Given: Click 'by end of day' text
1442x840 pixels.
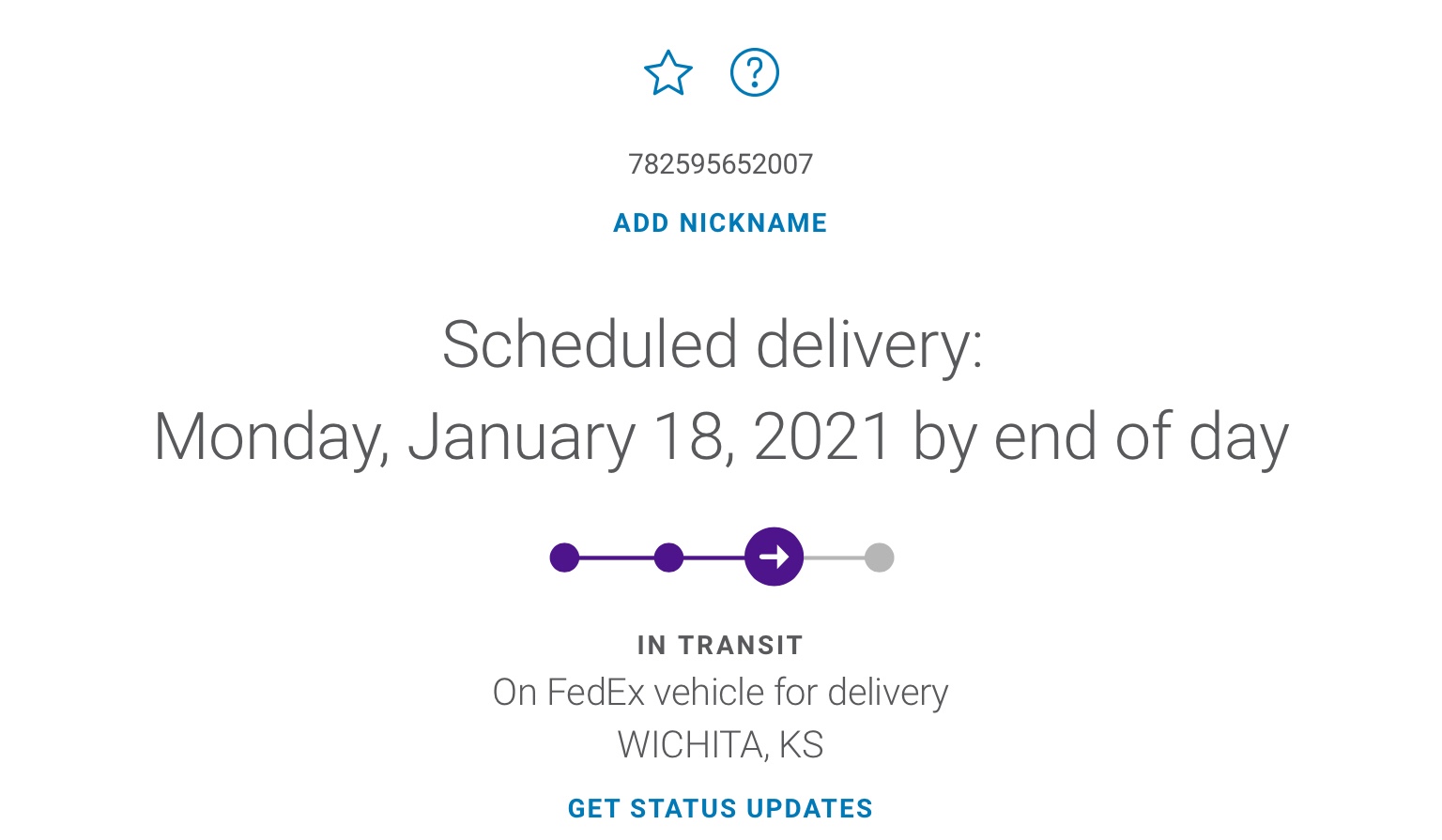Looking at the screenshot, I should click(1099, 437).
